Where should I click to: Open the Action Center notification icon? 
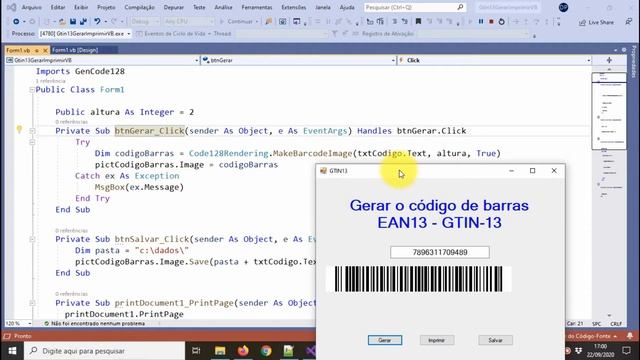tap(627, 351)
